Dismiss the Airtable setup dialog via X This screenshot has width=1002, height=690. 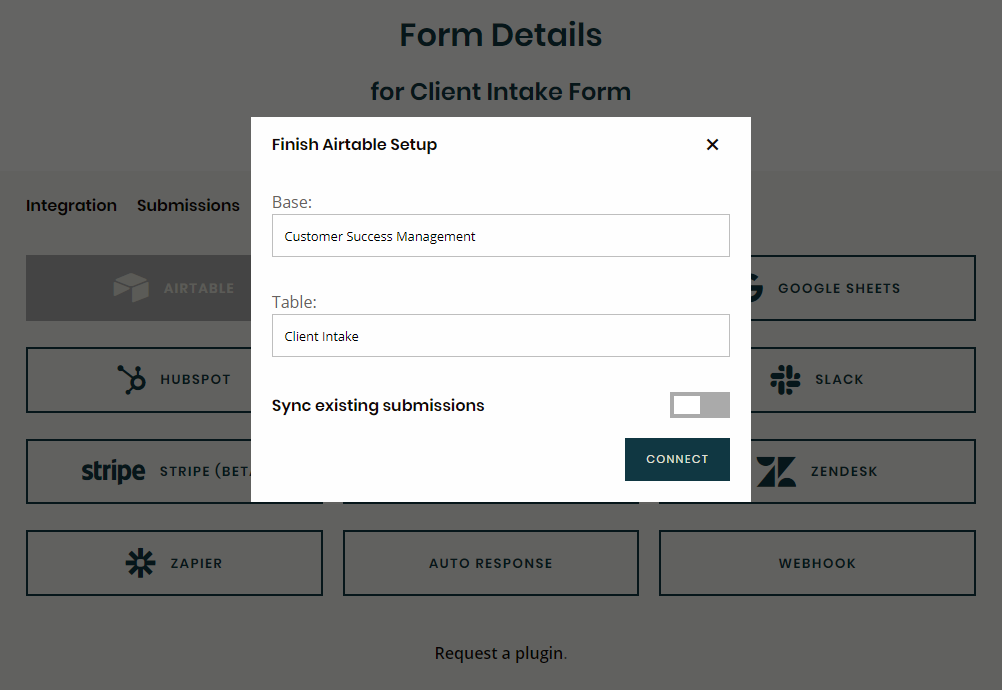click(712, 144)
